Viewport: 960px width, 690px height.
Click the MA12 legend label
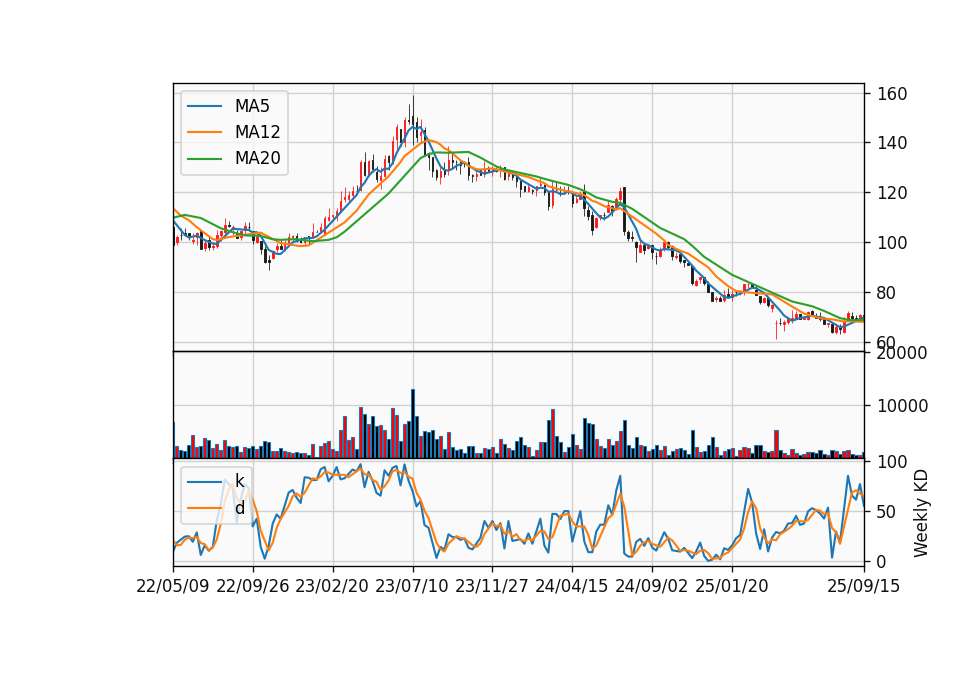[x=257, y=132]
